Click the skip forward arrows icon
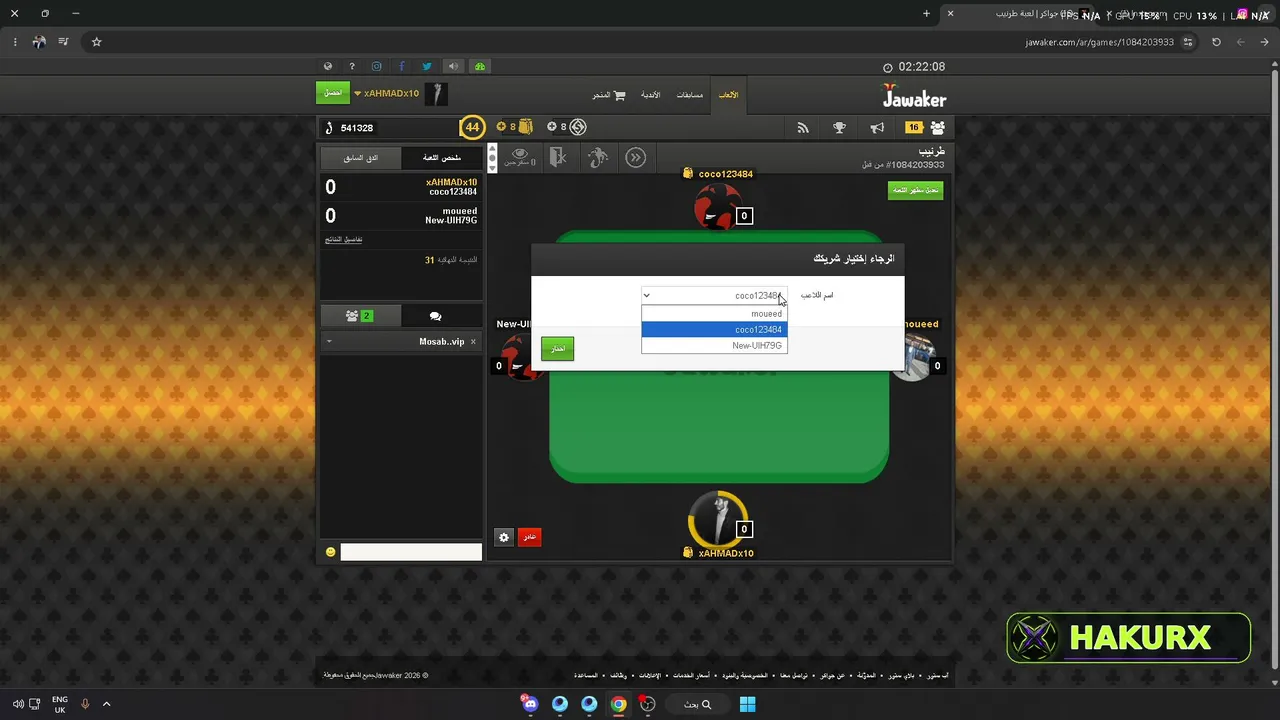The height and width of the screenshot is (720, 1280). [x=636, y=157]
